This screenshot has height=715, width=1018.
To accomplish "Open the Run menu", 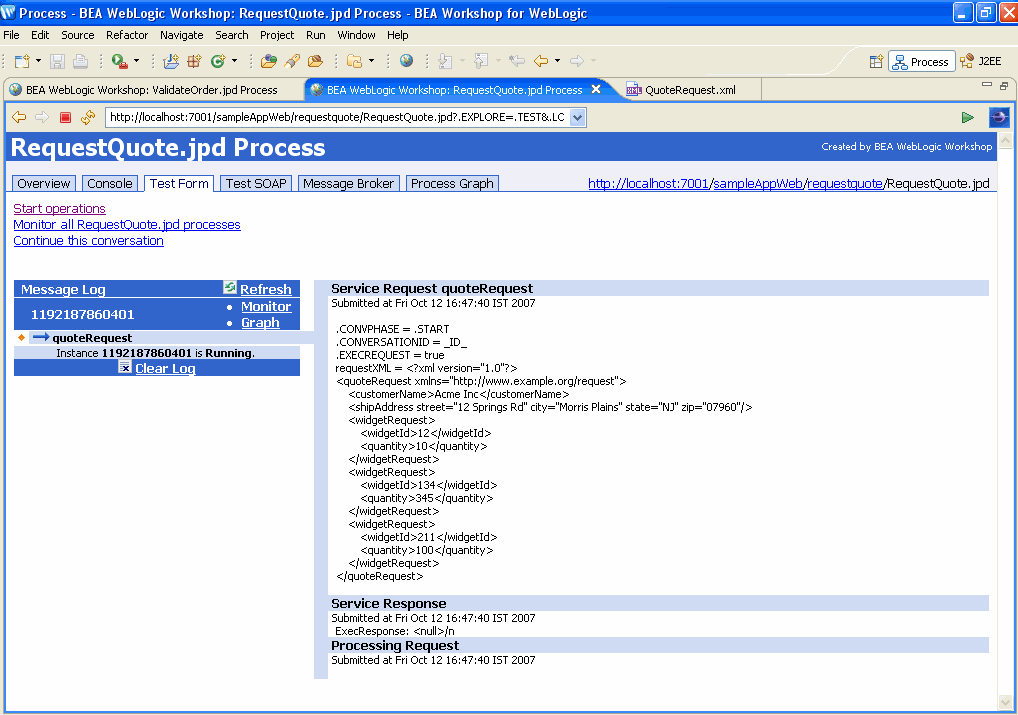I will point(316,35).
